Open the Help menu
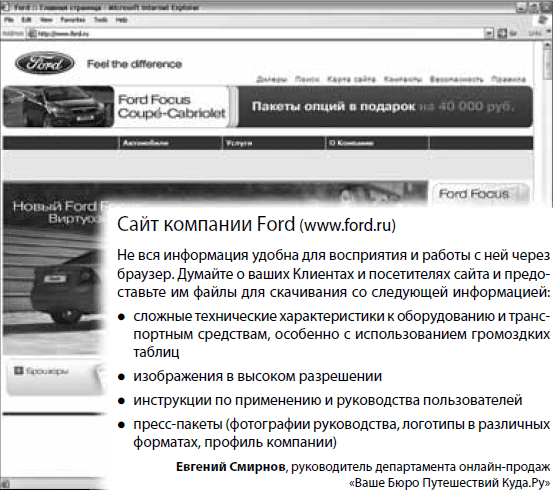Screen dimensions: 553x490 pyautogui.click(x=121, y=20)
